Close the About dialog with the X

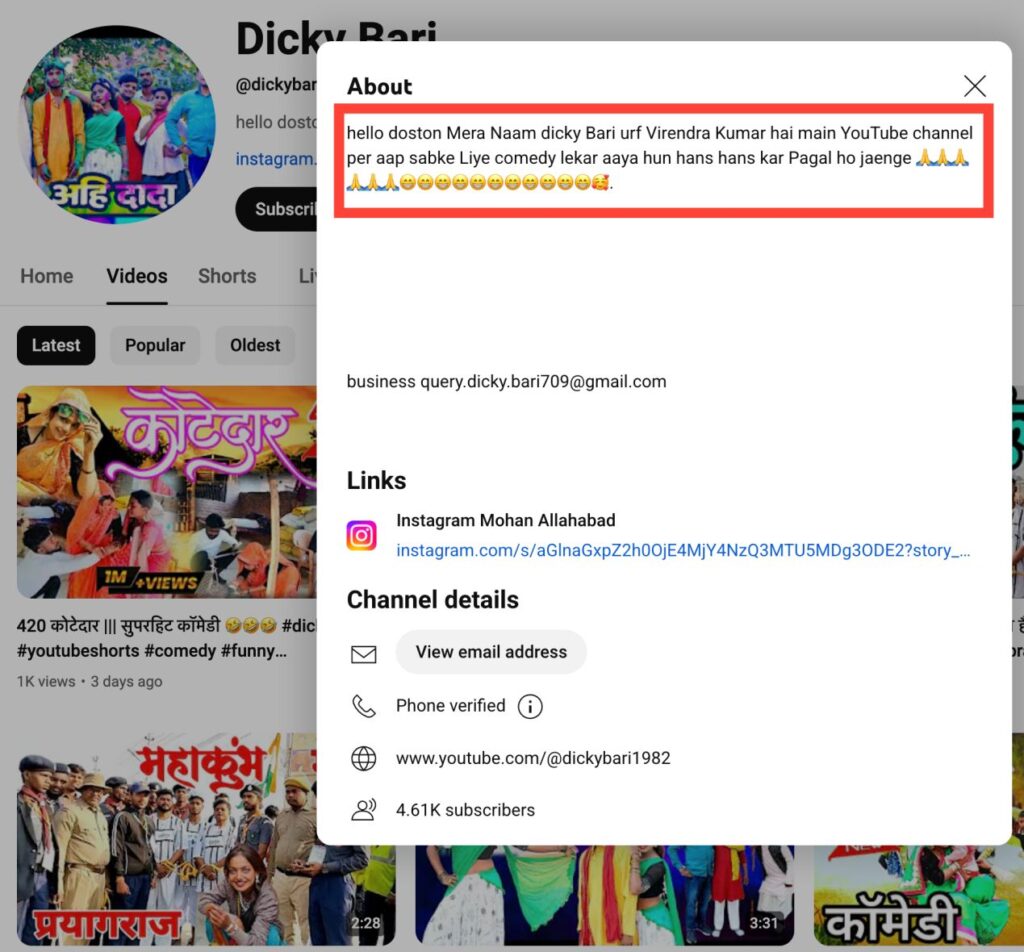click(974, 86)
